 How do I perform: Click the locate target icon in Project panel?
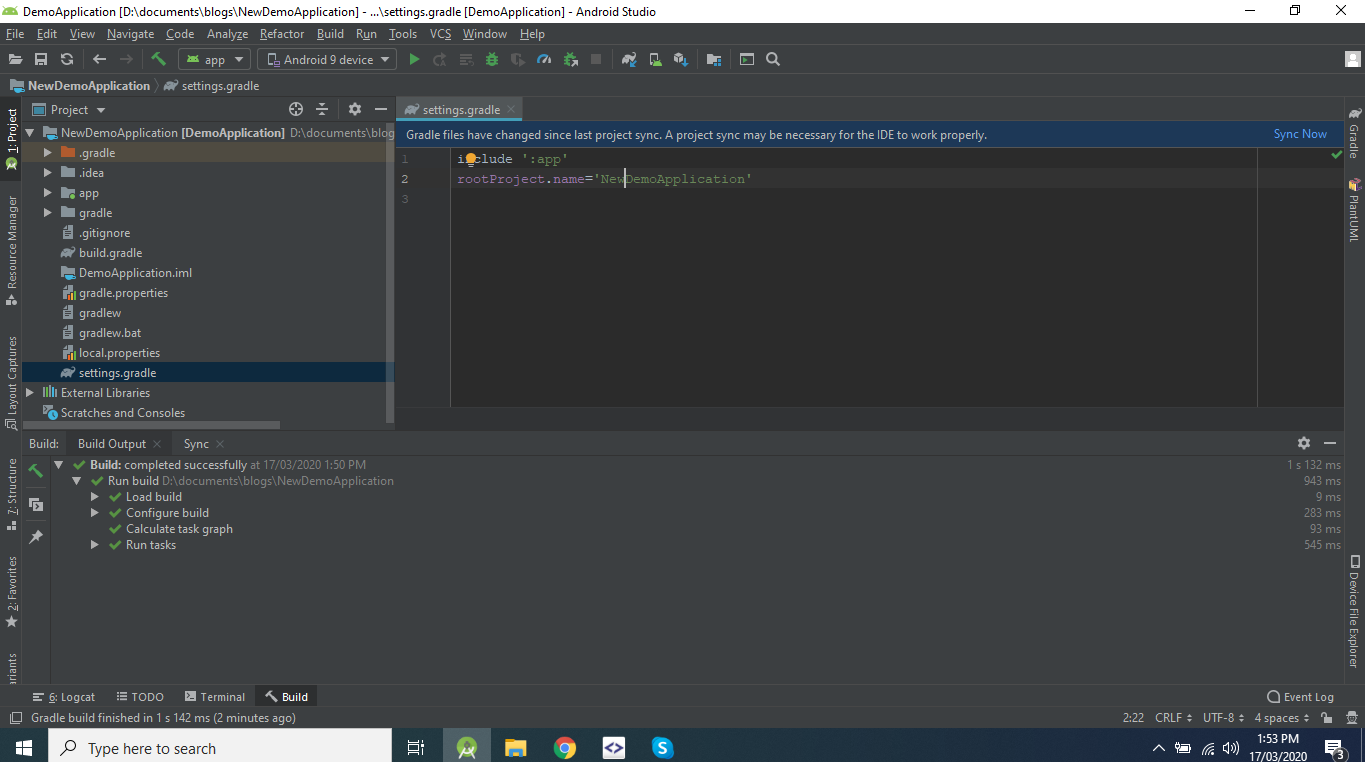pos(296,109)
